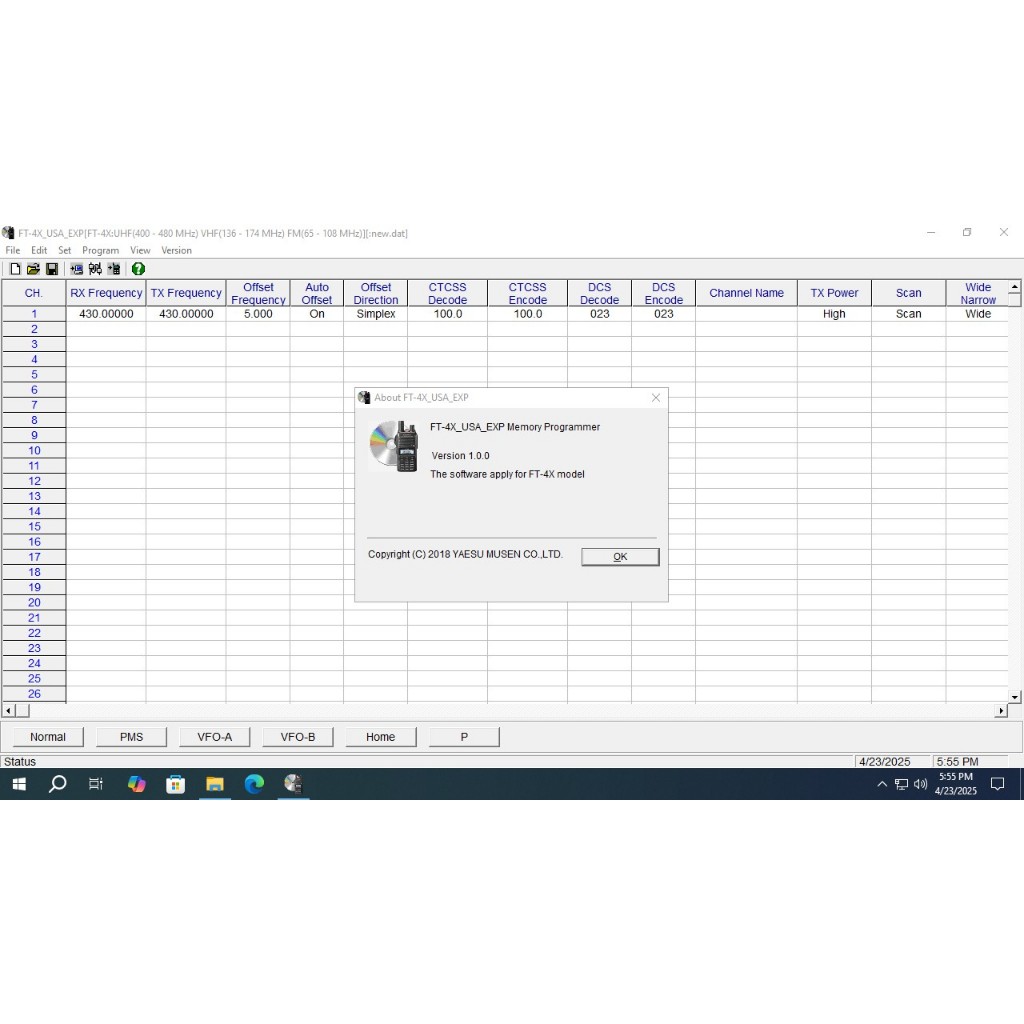This screenshot has width=1024, height=1024.
Task: Open the network status tray icon
Action: [901, 784]
